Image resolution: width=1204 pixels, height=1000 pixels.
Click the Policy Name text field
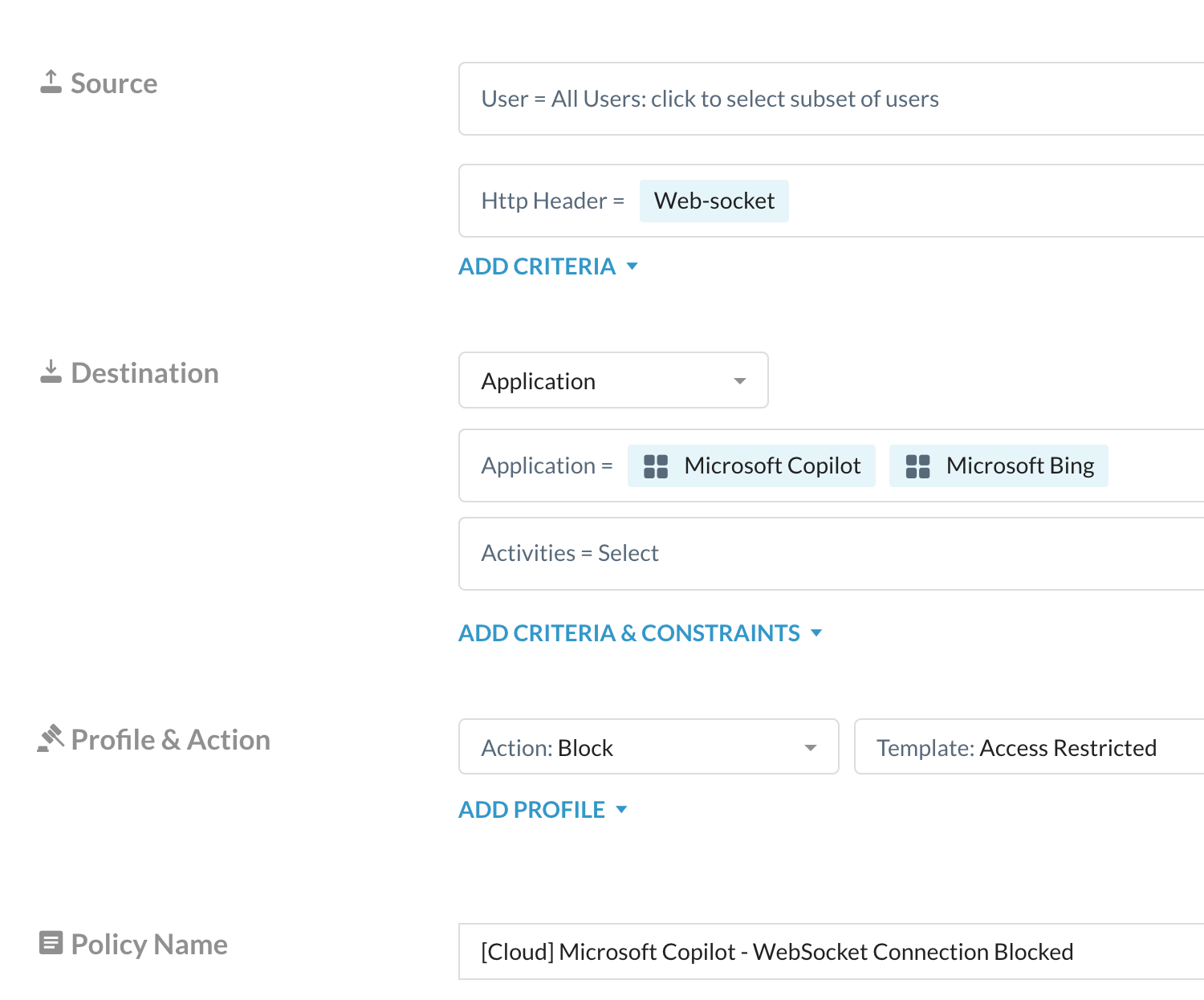click(x=832, y=952)
